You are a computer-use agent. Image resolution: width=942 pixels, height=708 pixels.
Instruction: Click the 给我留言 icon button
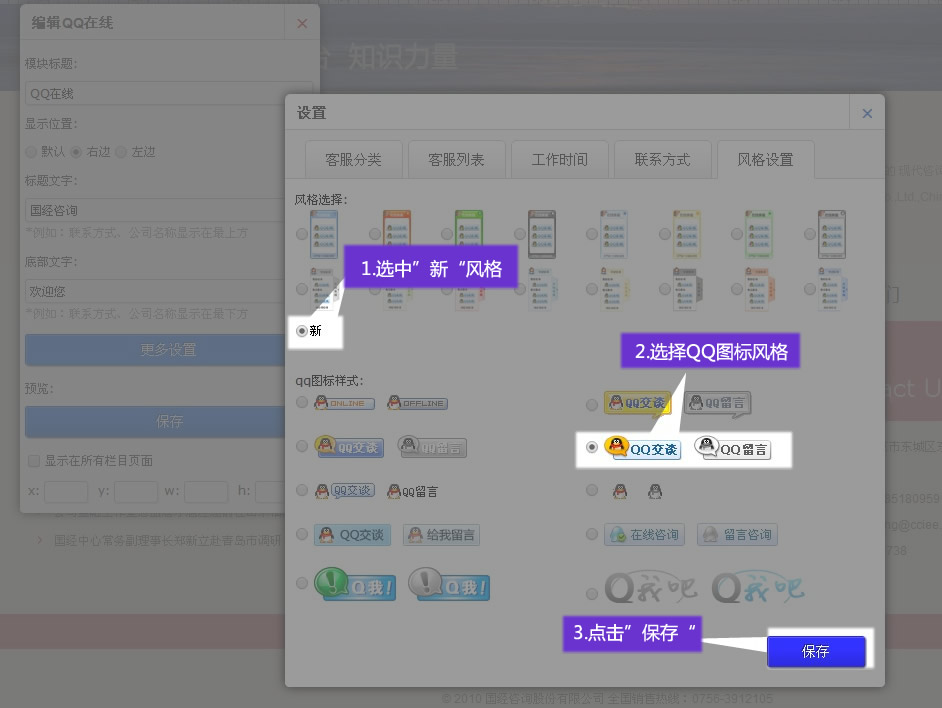tap(441, 535)
